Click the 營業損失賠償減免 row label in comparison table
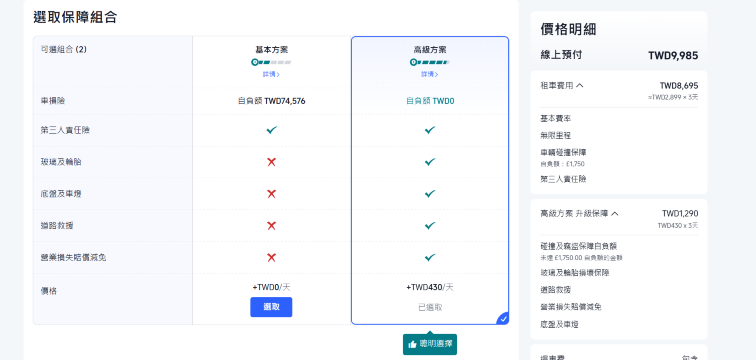 click(73, 257)
